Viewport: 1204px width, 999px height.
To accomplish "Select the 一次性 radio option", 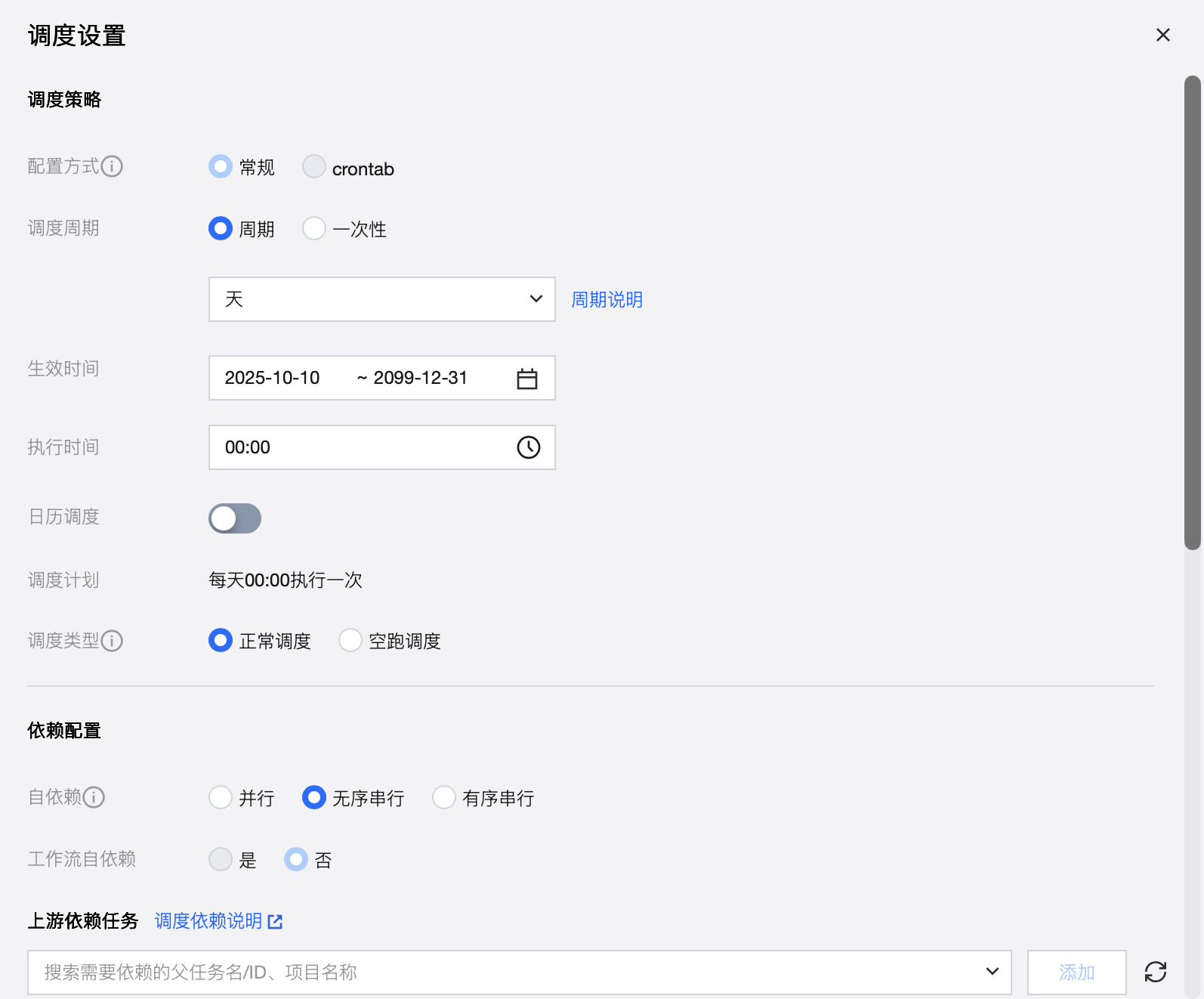I will (x=314, y=228).
